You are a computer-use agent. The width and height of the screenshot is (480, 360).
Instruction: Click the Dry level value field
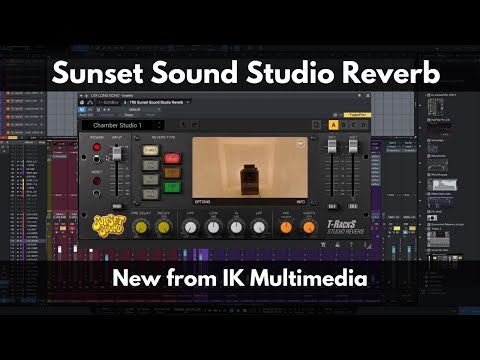click(x=332, y=206)
